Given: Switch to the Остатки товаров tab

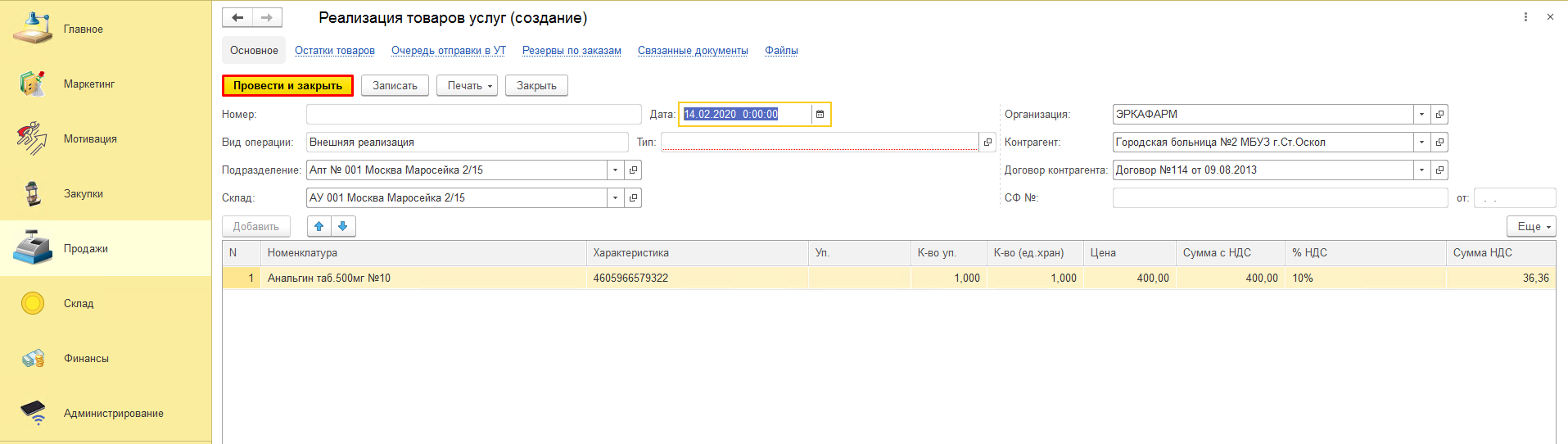Looking at the screenshot, I should coord(334,51).
